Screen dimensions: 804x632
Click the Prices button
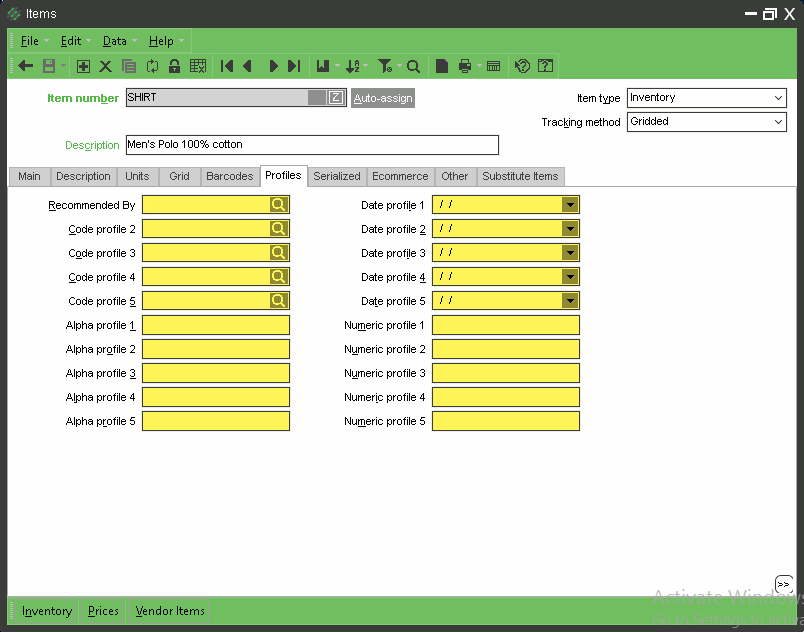(x=103, y=611)
